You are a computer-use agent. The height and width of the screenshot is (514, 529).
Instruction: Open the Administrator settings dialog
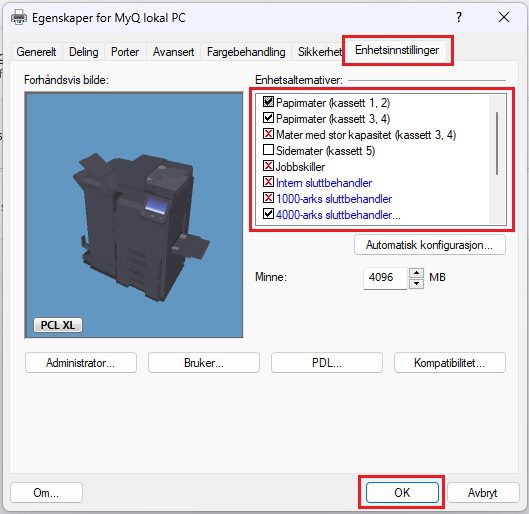tap(81, 363)
